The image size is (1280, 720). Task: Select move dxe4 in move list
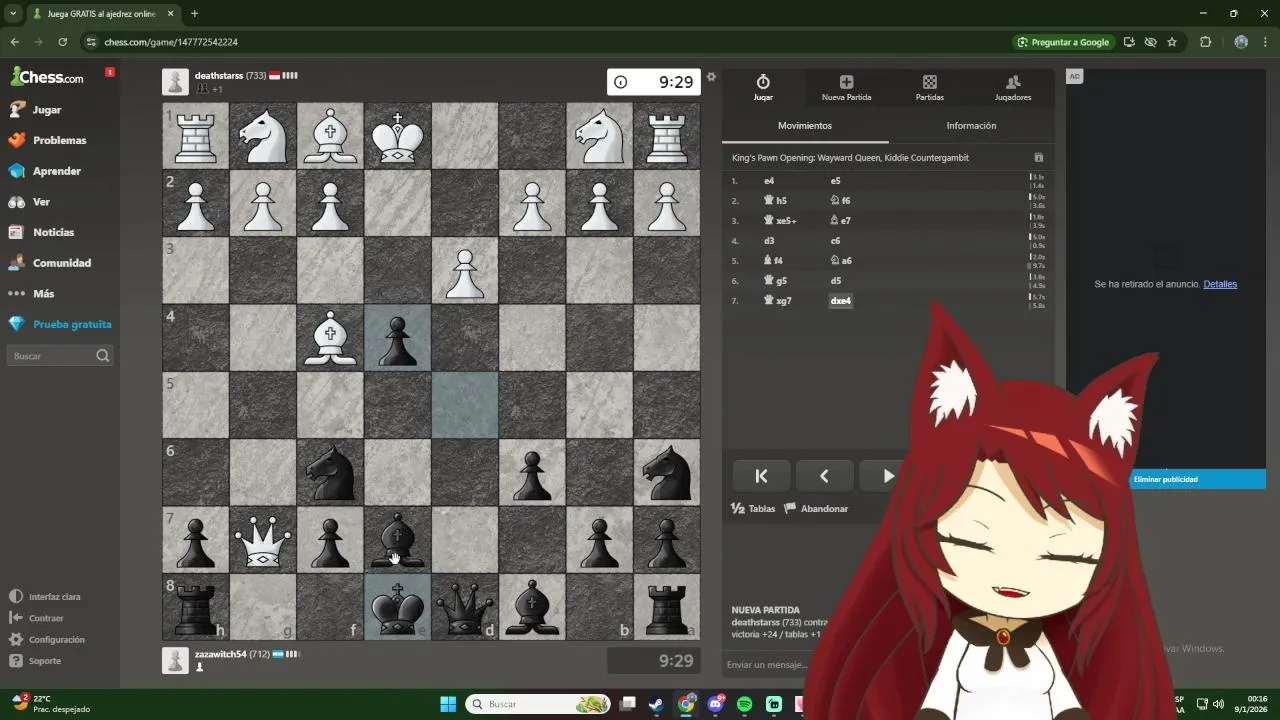coord(840,301)
